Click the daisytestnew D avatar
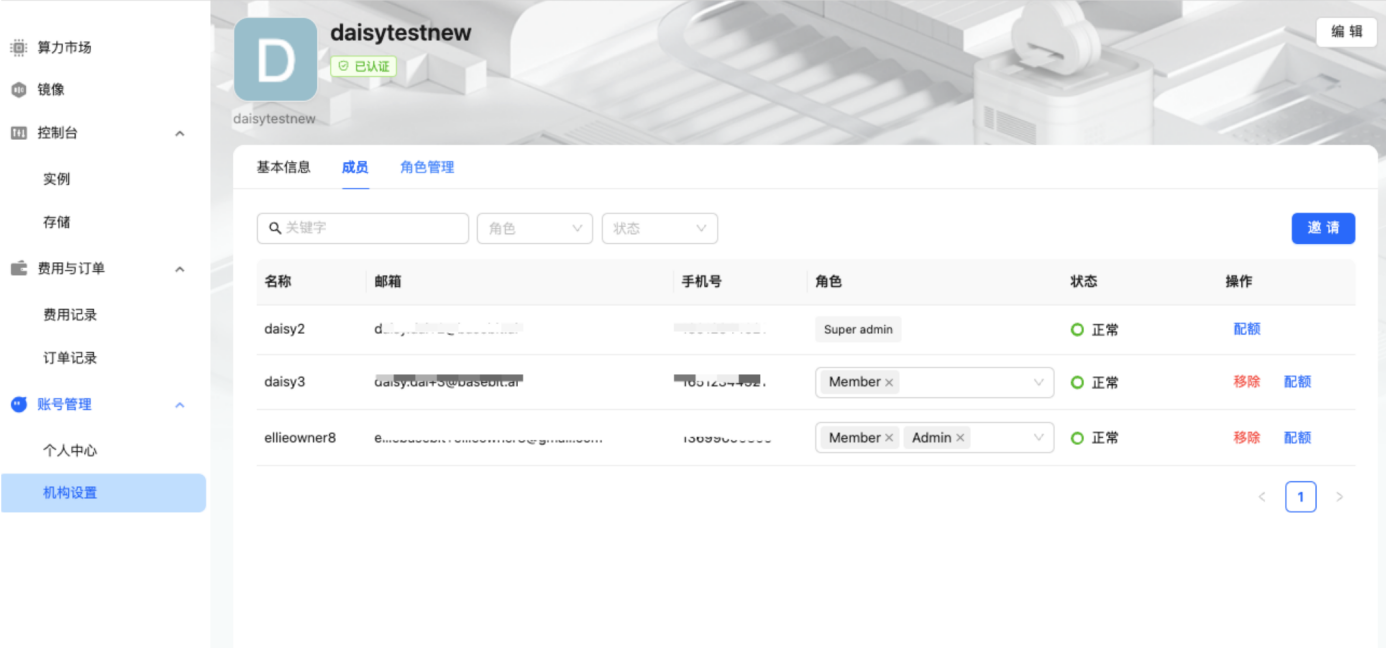Viewport: 1386px width, 648px height. click(275, 60)
